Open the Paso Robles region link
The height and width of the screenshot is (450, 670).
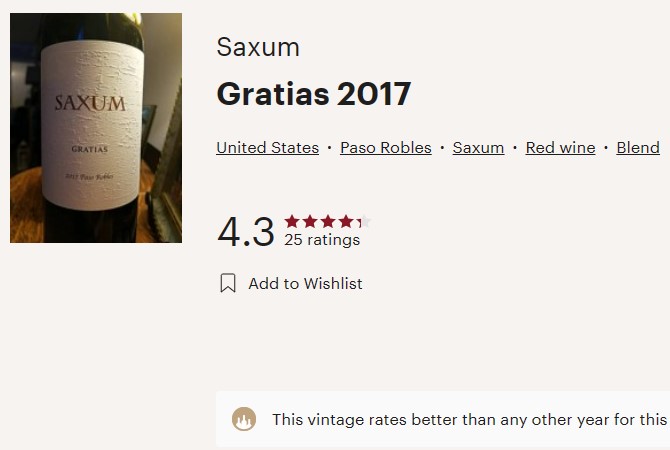pos(386,147)
